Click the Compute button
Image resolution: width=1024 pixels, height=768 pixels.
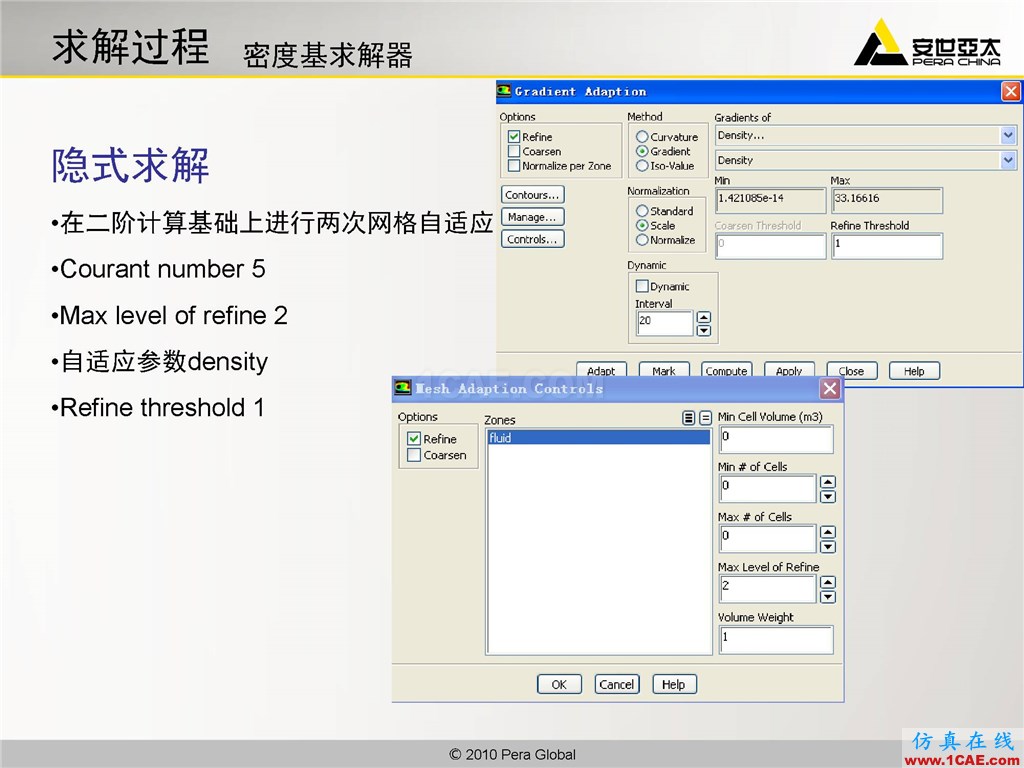(x=726, y=370)
